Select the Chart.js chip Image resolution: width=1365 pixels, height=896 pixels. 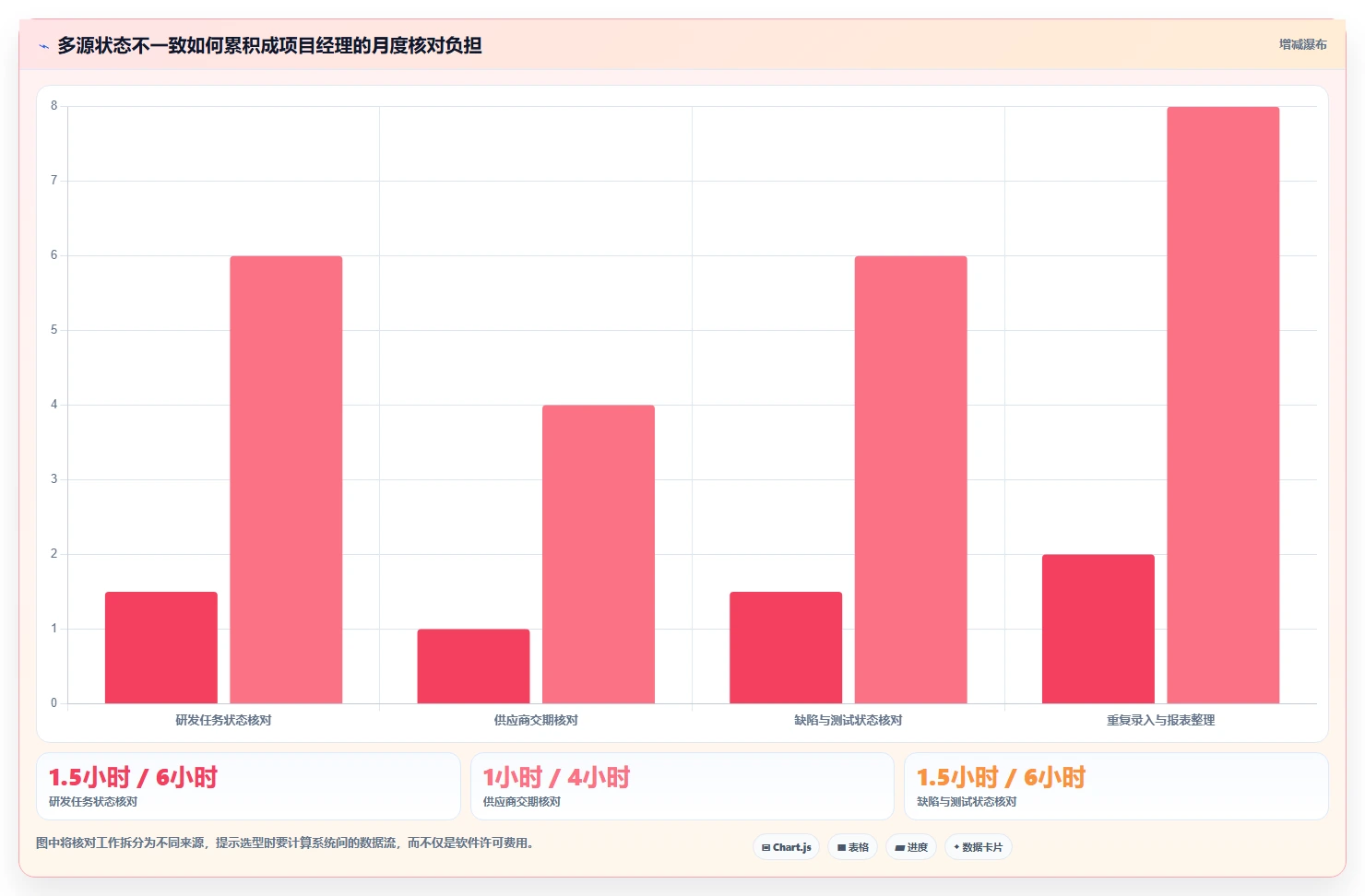(x=787, y=847)
